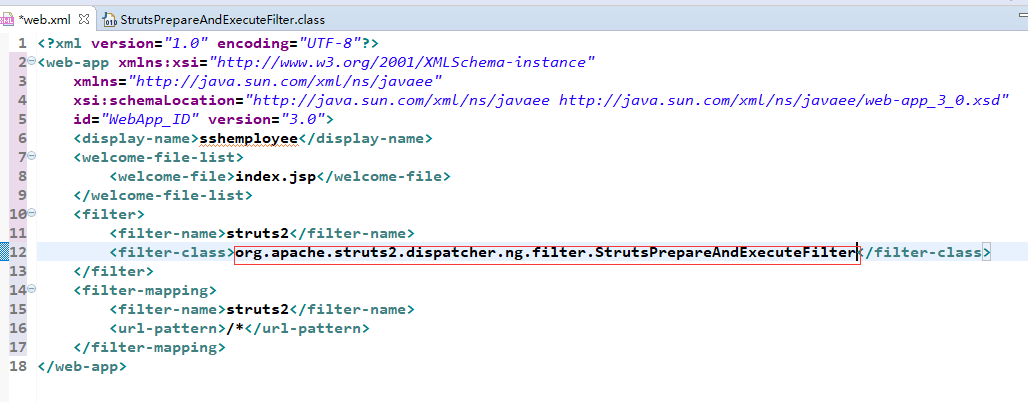Click the encoding value "UTF-8"
1028x402 pixels.
330,43
